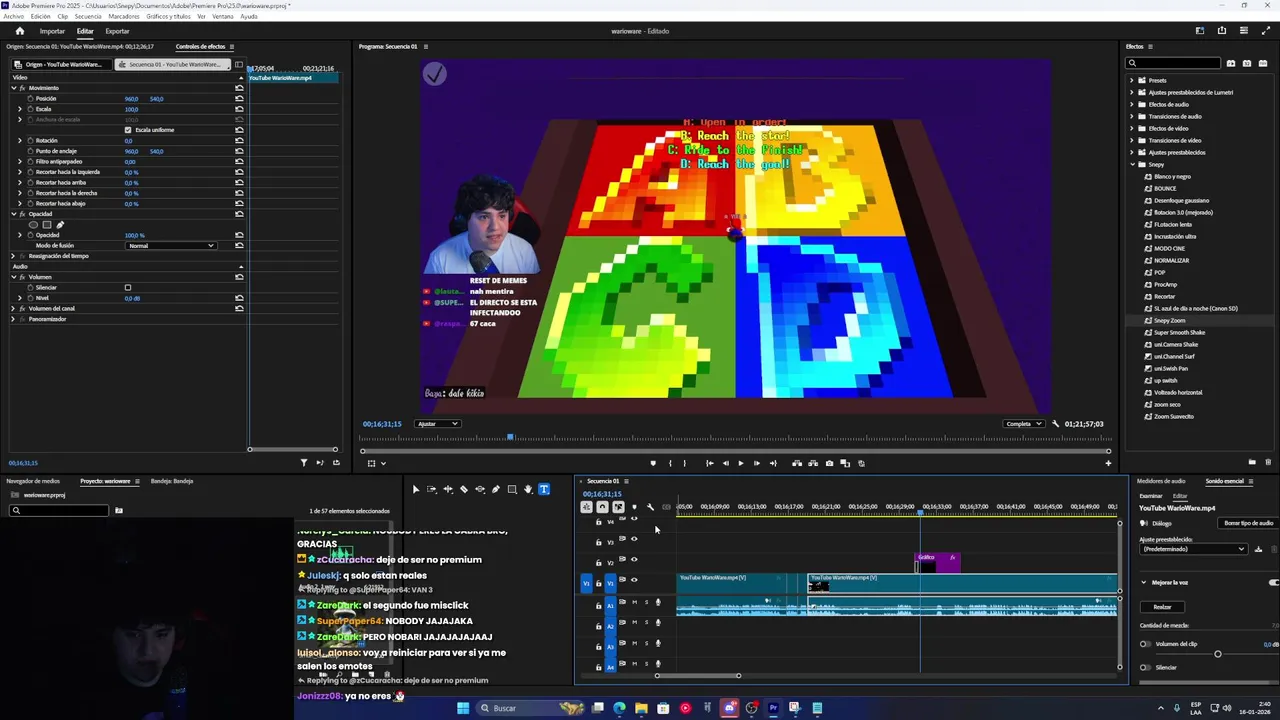Viewport: 1280px width, 720px height.
Task: Click Borrar tipo de audio button
Action: [x=1250, y=523]
